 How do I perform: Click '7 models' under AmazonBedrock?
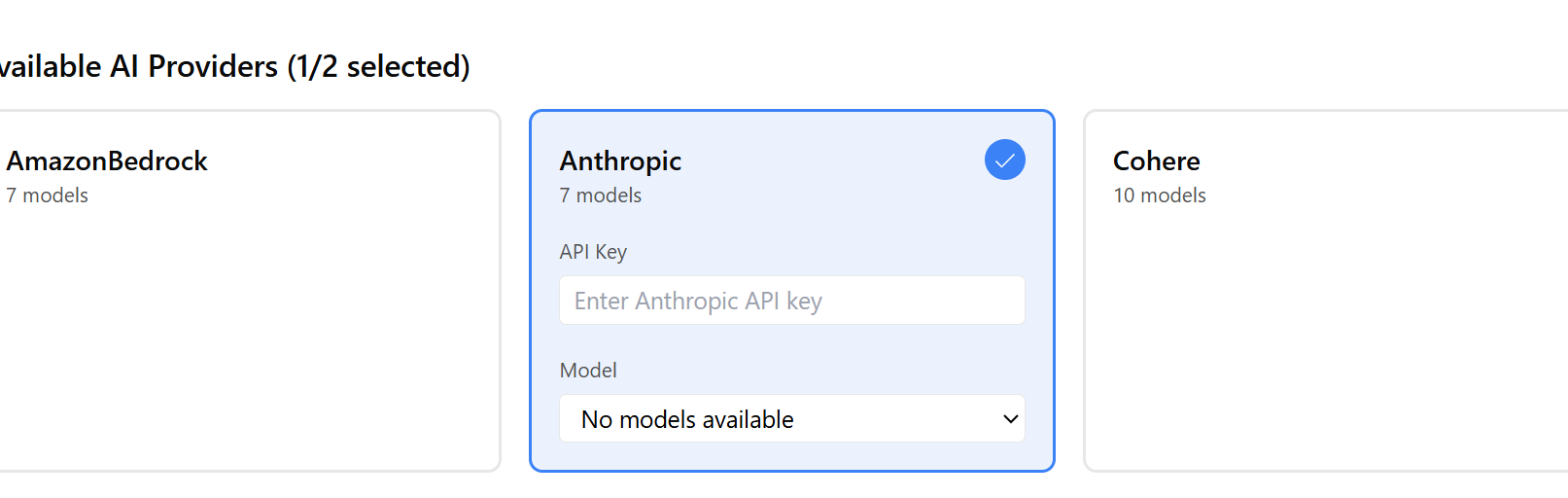(x=48, y=196)
